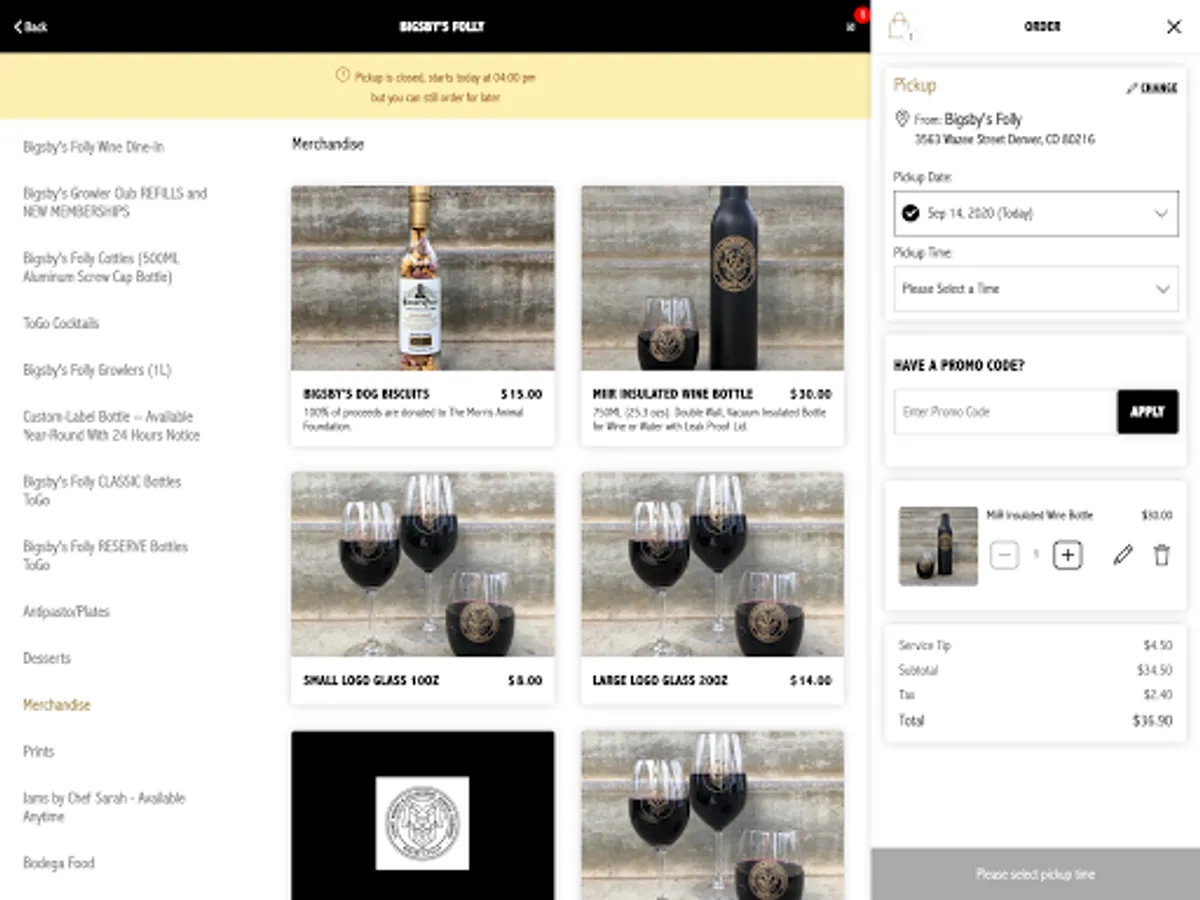The height and width of the screenshot is (900, 1200).
Task: Open the black logo product card image
Action: (423, 815)
